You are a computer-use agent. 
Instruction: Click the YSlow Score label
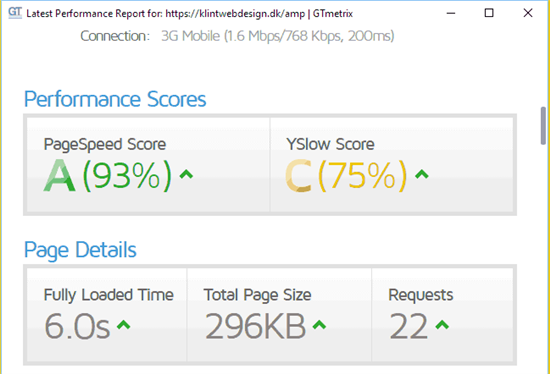pos(330,144)
